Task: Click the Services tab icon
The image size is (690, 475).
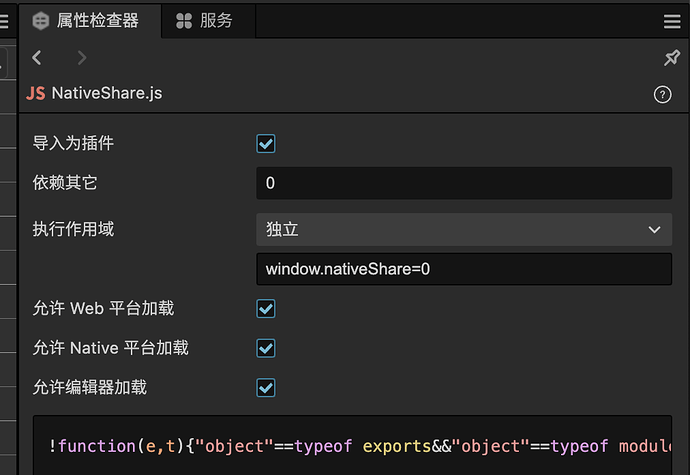Action: point(184,21)
